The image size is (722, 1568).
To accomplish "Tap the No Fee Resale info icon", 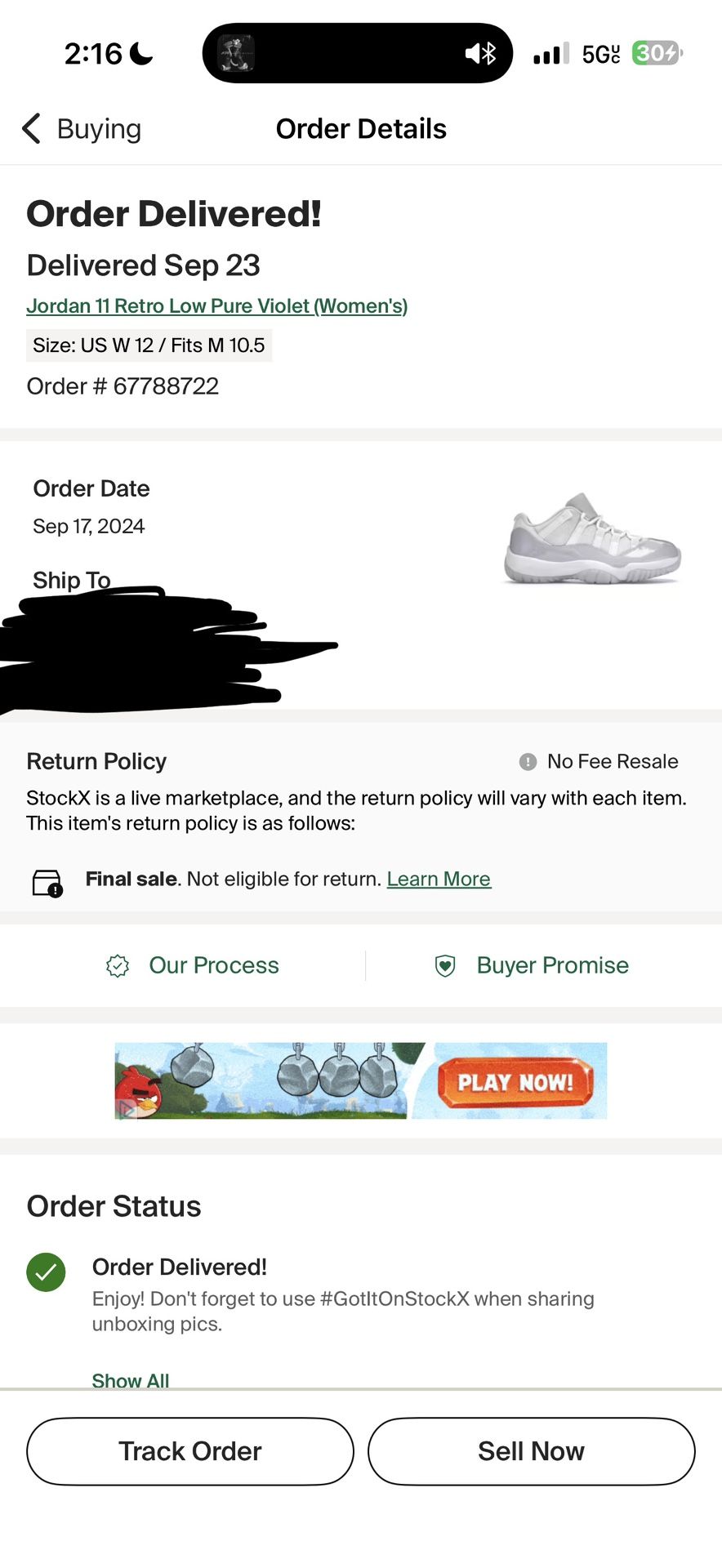I will click(528, 761).
